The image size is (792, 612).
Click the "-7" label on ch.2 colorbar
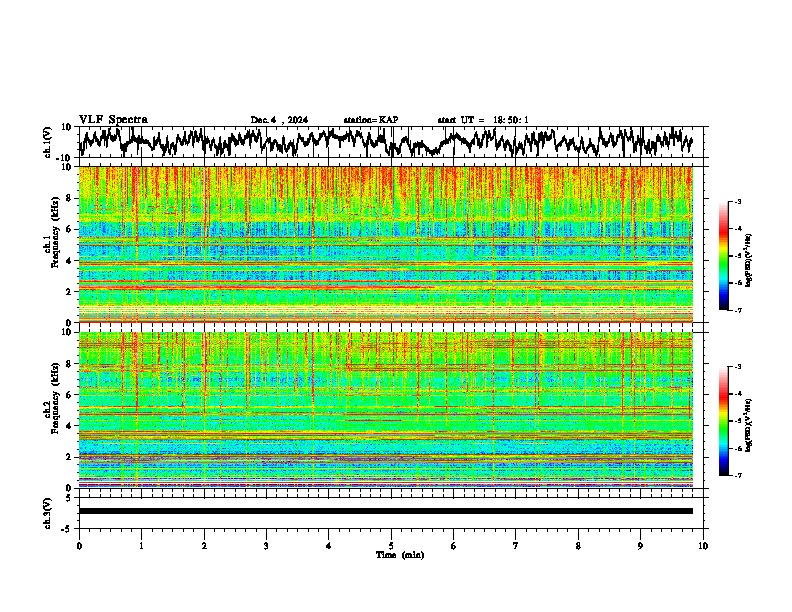pos(737,475)
